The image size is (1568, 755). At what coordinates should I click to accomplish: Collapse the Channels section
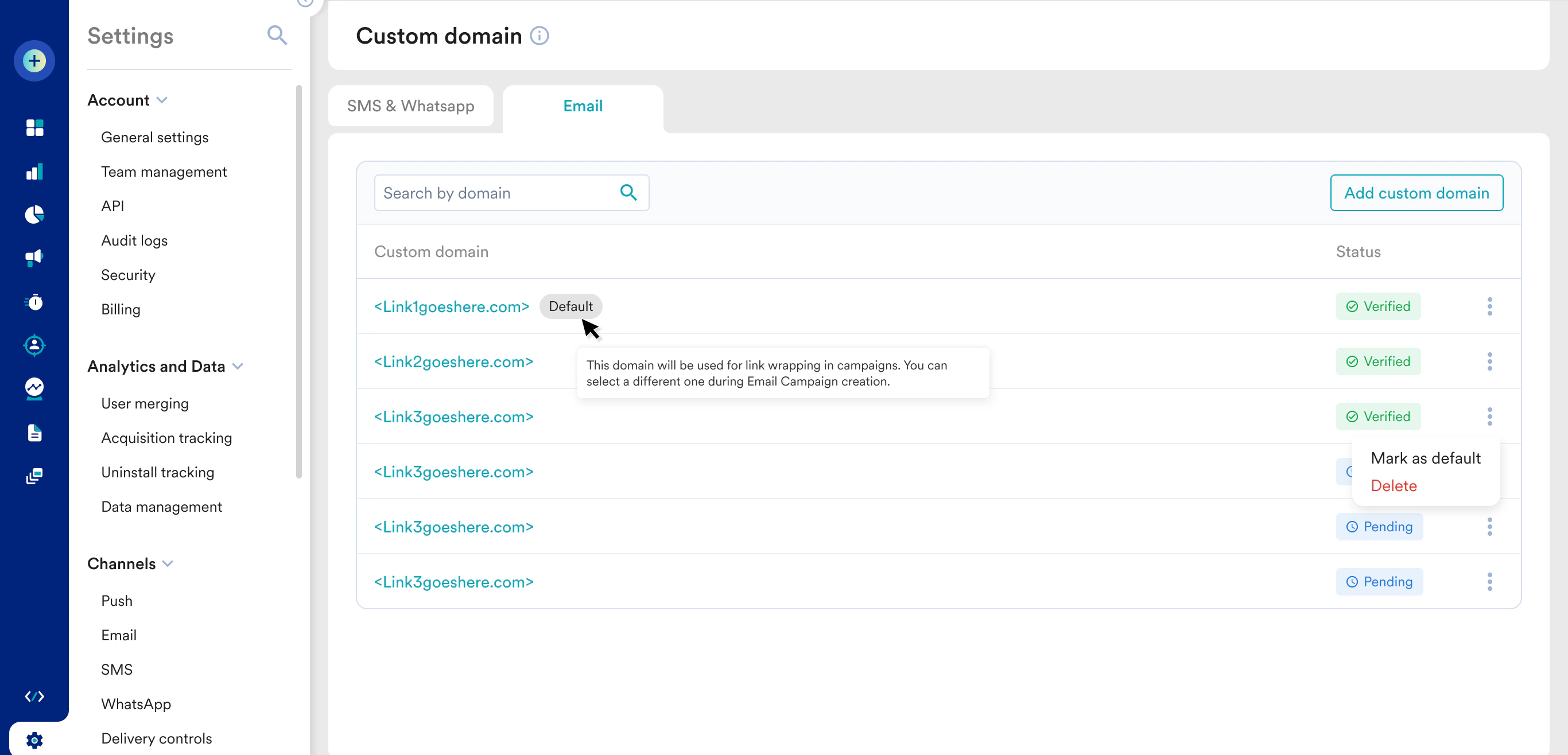[x=168, y=563]
